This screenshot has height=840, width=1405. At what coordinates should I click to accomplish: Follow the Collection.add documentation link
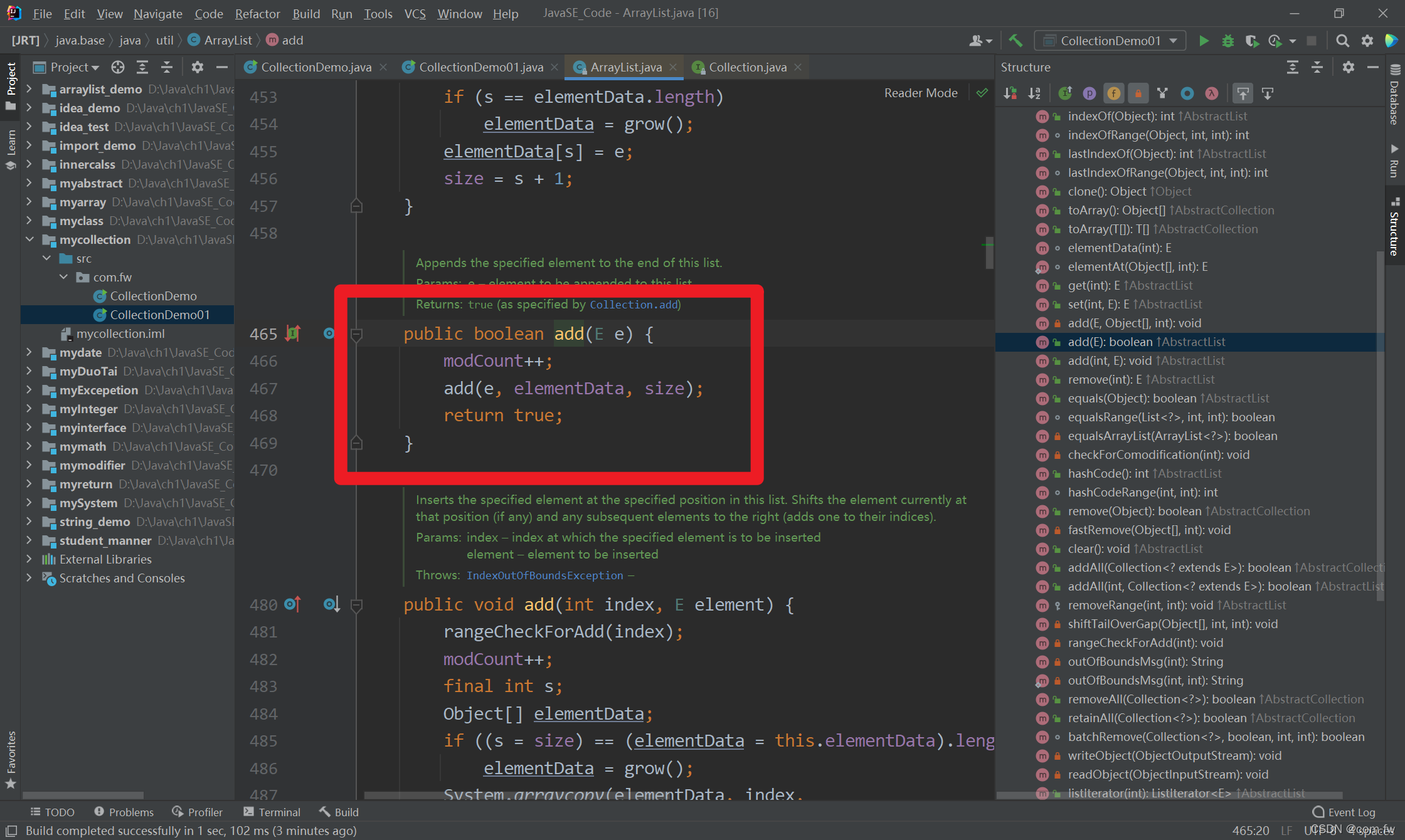(634, 305)
